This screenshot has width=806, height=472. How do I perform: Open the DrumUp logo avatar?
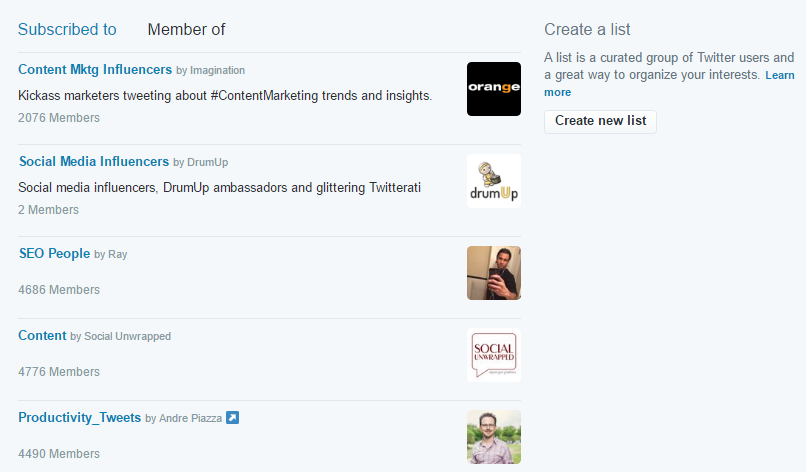[x=493, y=181]
